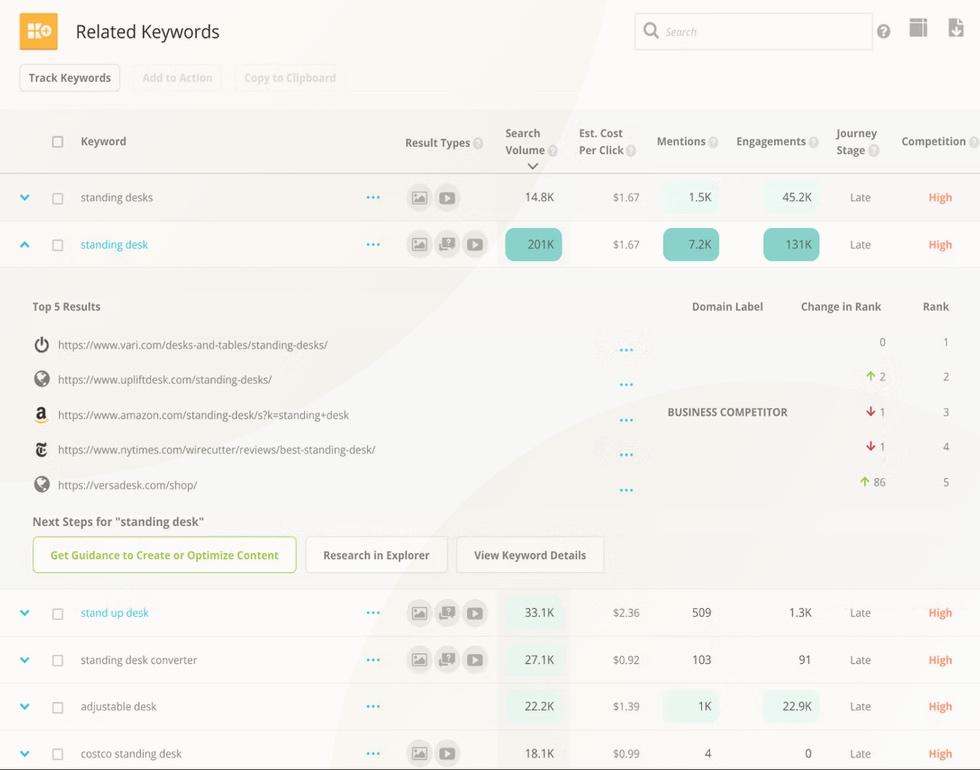Open three-dot menu for adjustable desk
Viewport: 980px width, 770px height.
pos(373,706)
